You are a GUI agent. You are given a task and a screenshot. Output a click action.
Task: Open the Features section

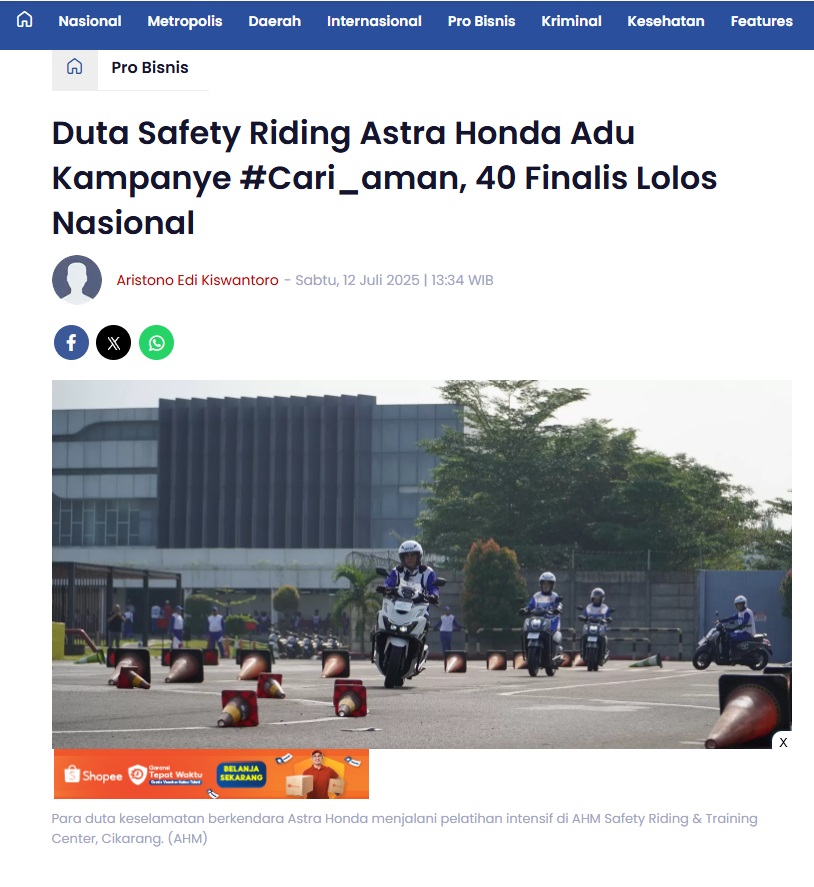[761, 21]
